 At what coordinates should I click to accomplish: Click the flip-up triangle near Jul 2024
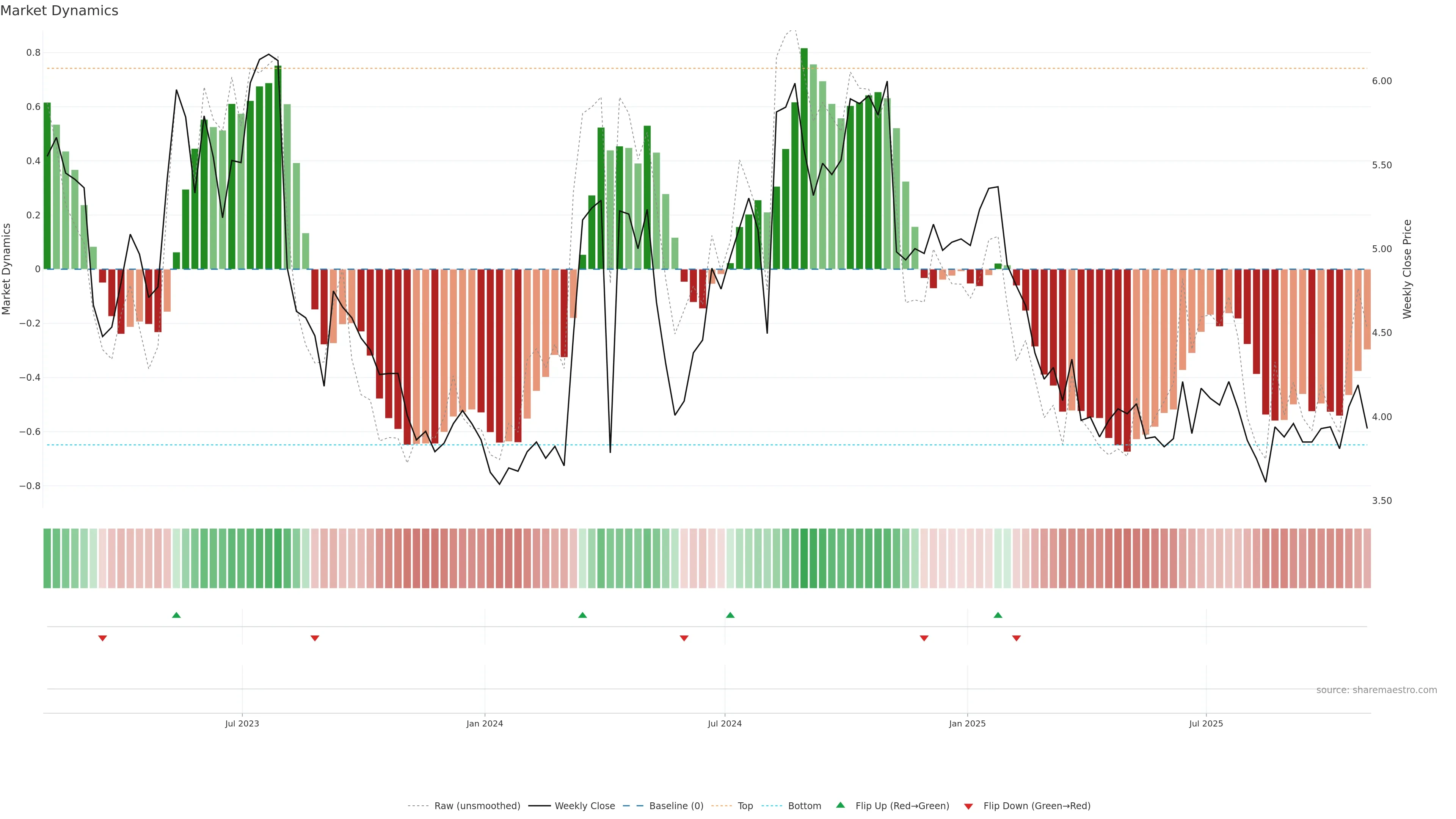[x=730, y=615]
